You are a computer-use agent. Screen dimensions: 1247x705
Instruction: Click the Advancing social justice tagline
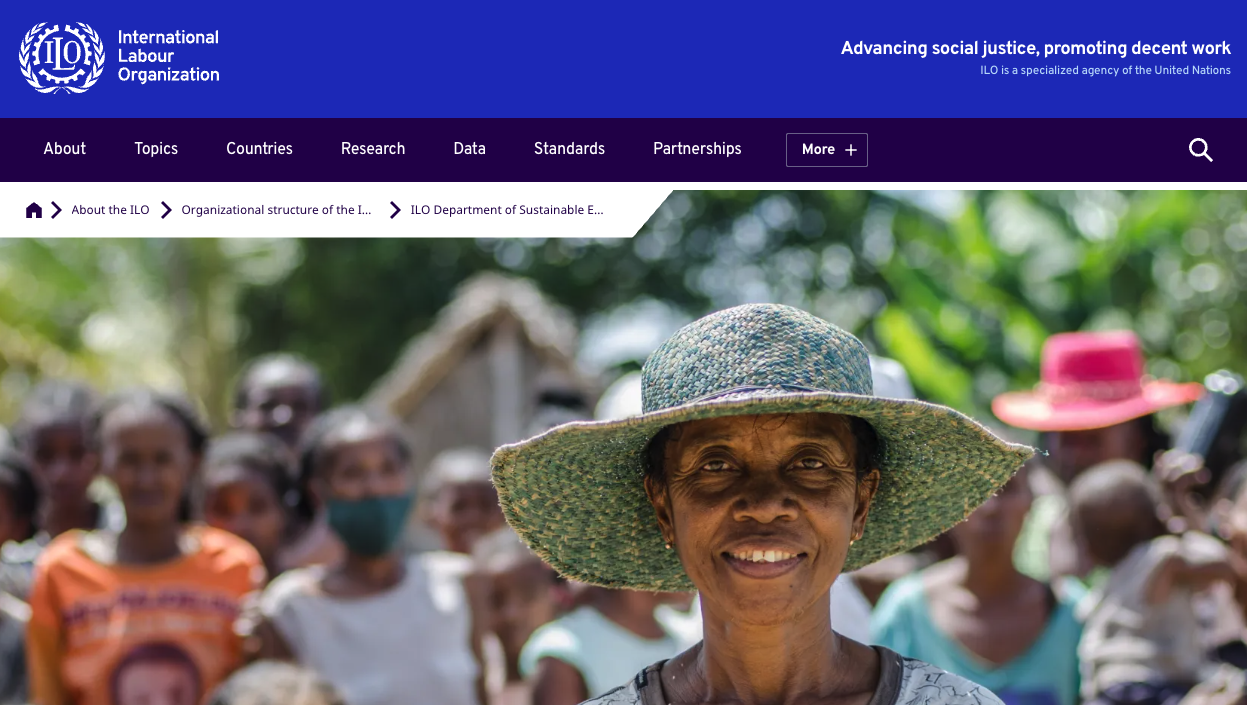tap(1035, 48)
